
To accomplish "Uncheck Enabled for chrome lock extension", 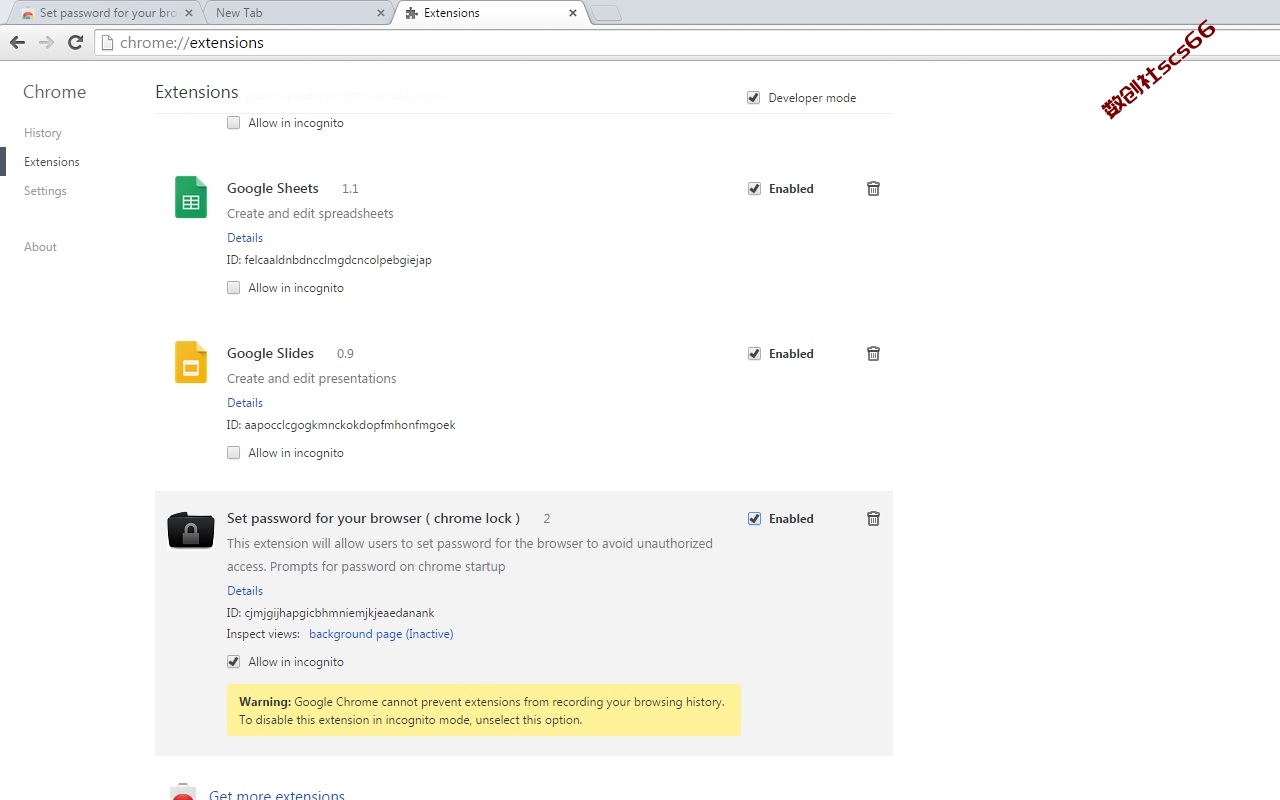I will click(x=754, y=518).
